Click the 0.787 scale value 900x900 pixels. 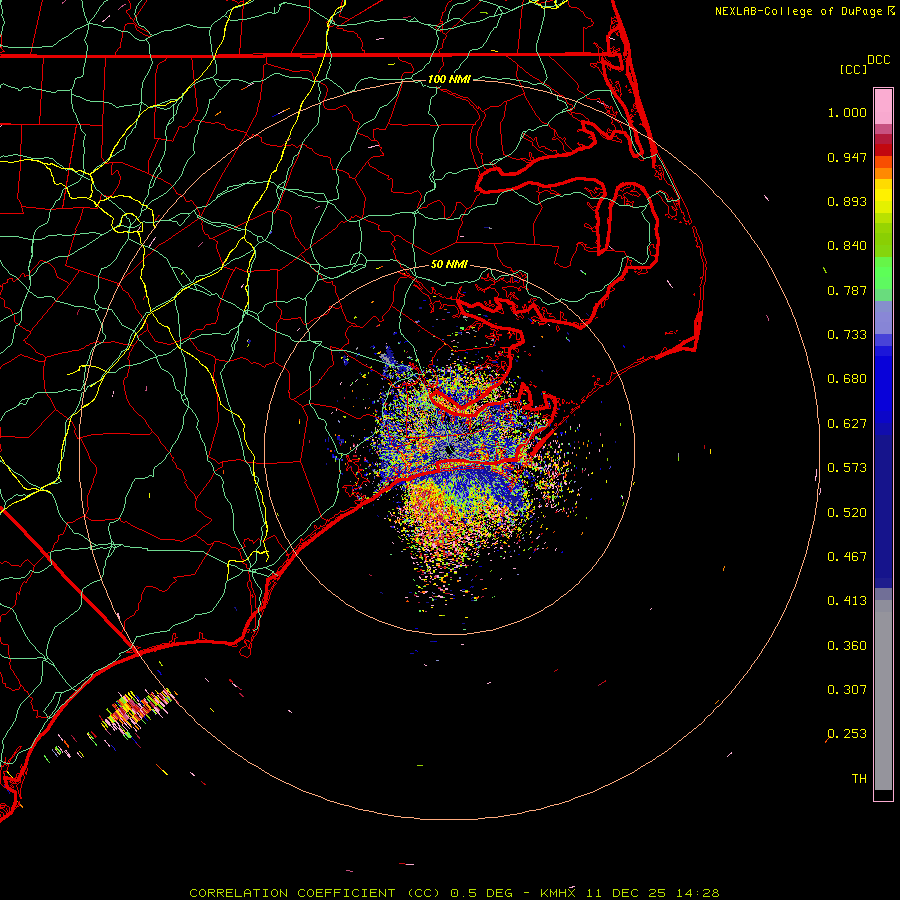847,290
